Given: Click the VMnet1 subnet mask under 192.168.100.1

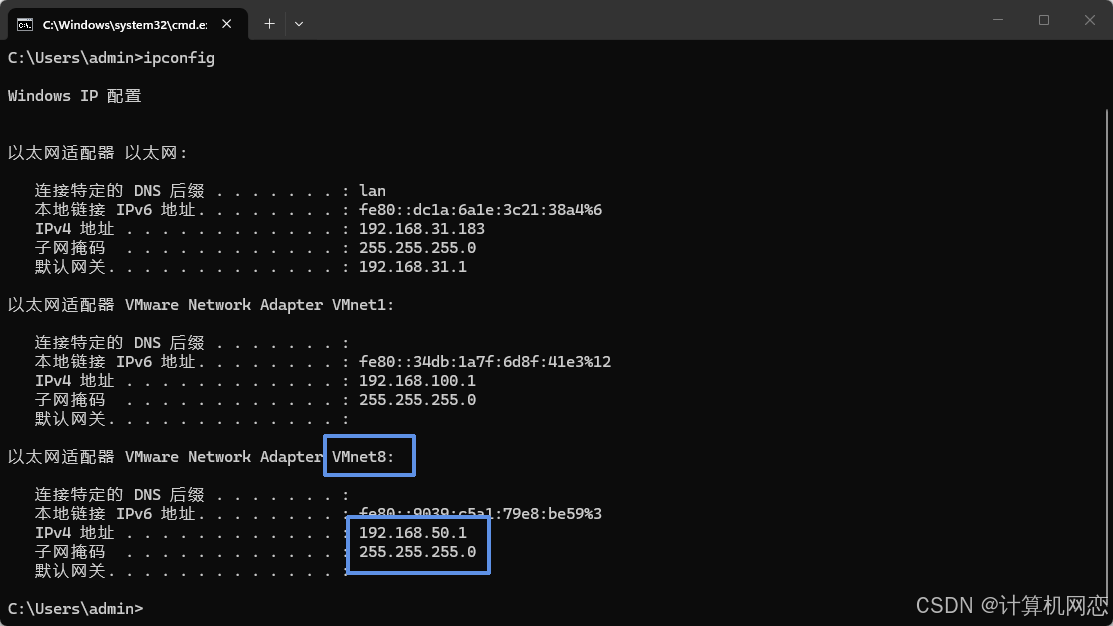Looking at the screenshot, I should (417, 400).
